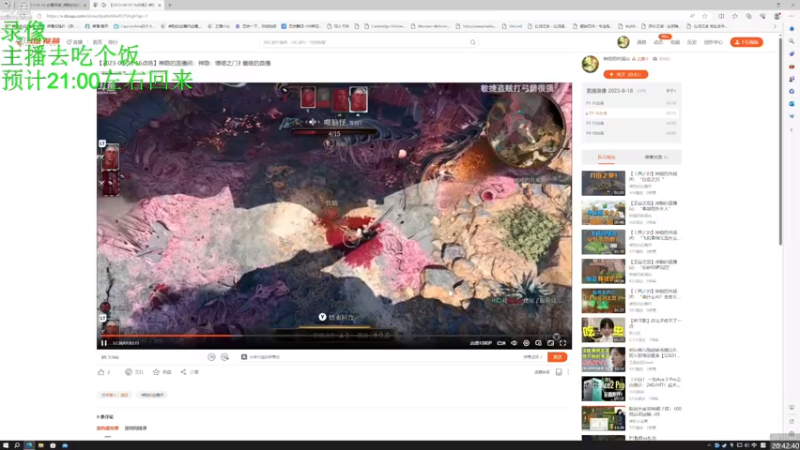This screenshot has width=800, height=450.
Task: Select the highlighted recommendation tab in sidebar
Action: coord(606,157)
